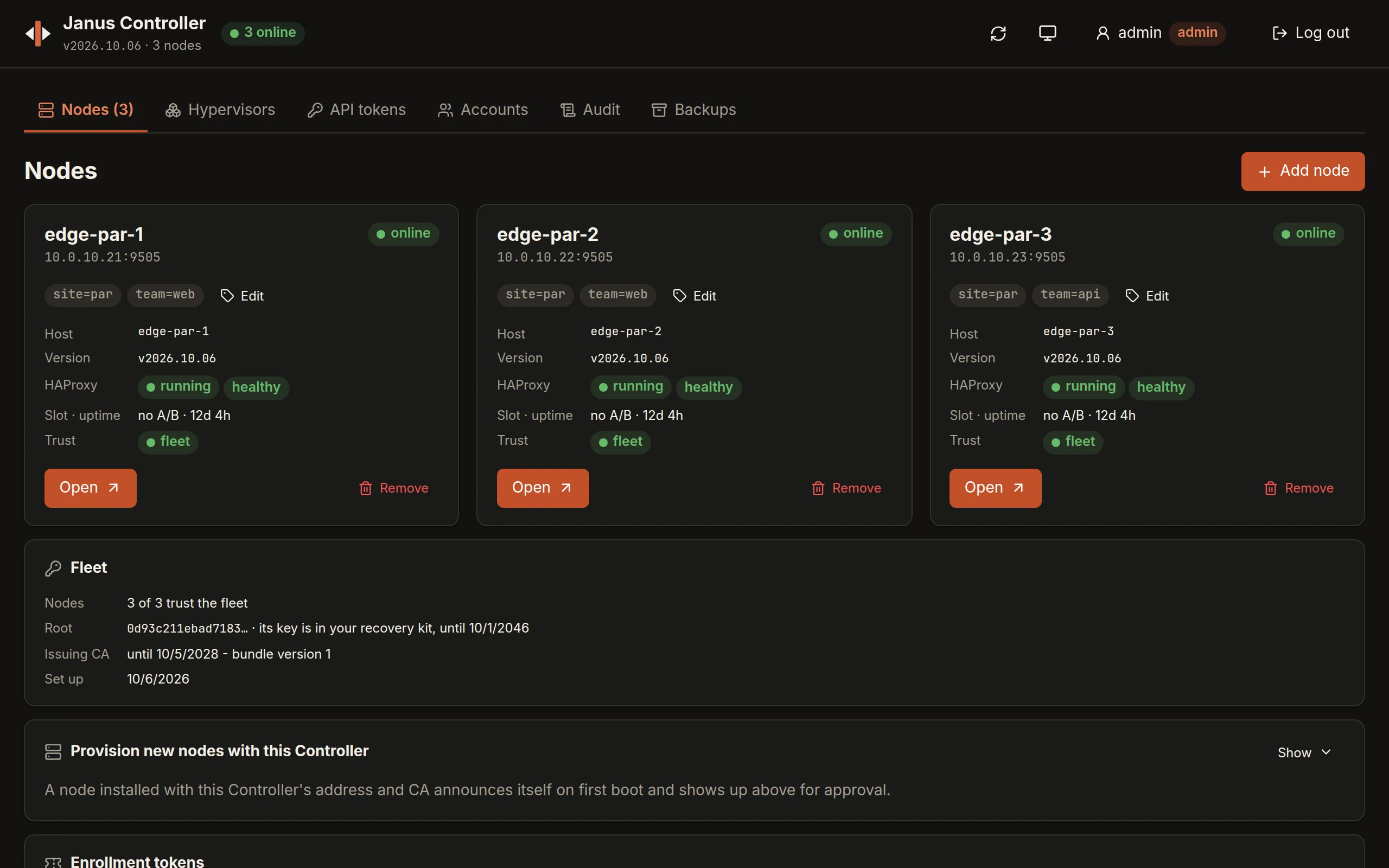Go to the Accounts tab
Image resolution: width=1389 pixels, height=868 pixels.
tap(483, 110)
